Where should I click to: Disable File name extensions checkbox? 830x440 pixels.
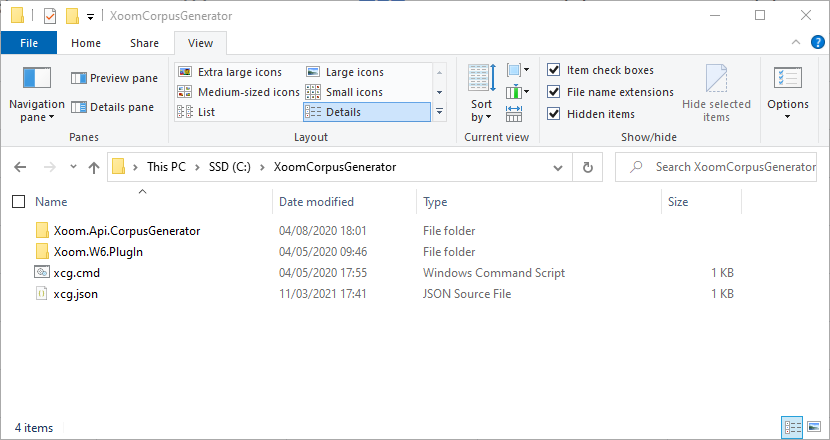tap(553, 92)
